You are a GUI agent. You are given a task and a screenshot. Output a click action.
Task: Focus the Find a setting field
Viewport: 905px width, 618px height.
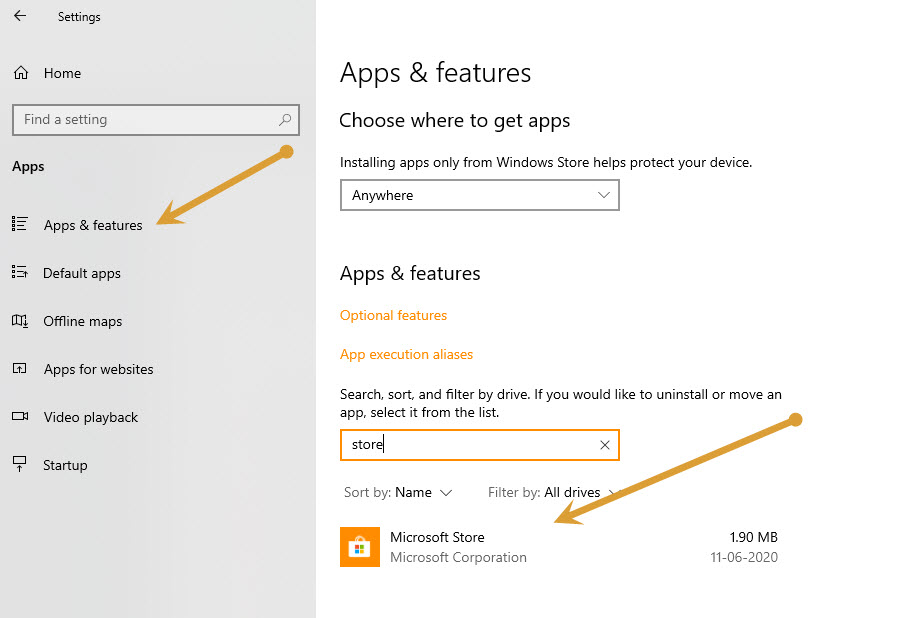(156, 119)
